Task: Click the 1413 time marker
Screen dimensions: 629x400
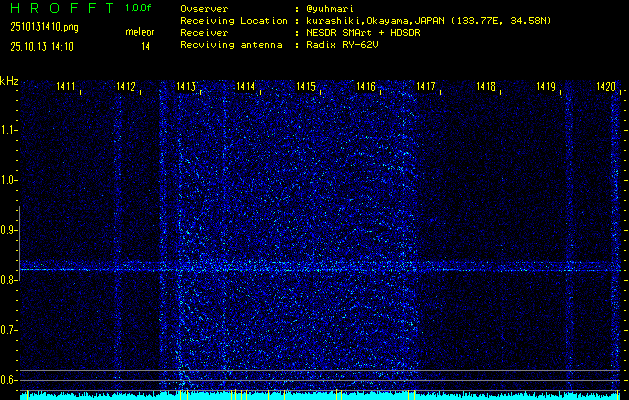Action: 186,88
